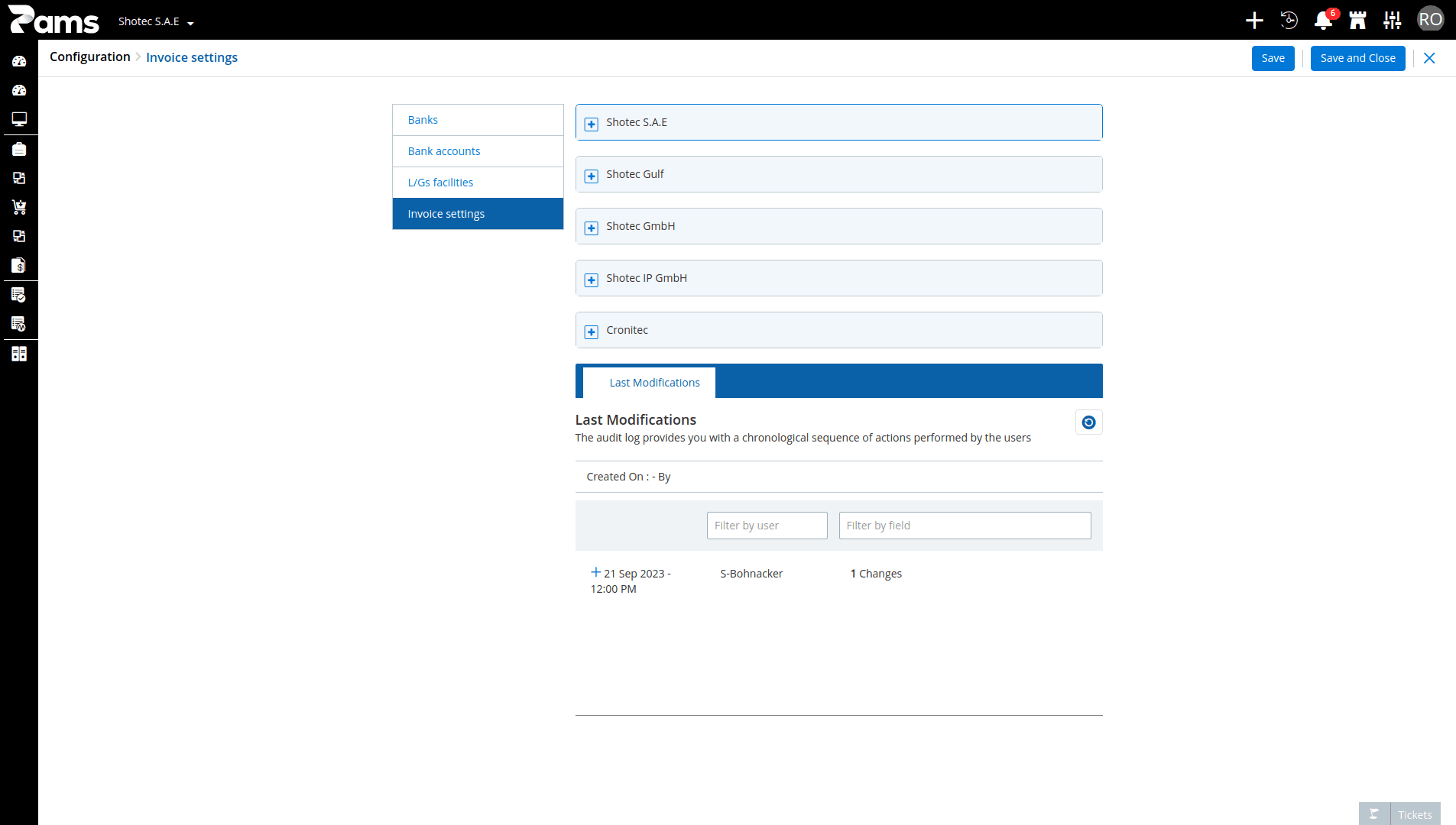Open the gauge icon directly above the monitor icon
Screen dimensions: 1456x825
click(19, 90)
